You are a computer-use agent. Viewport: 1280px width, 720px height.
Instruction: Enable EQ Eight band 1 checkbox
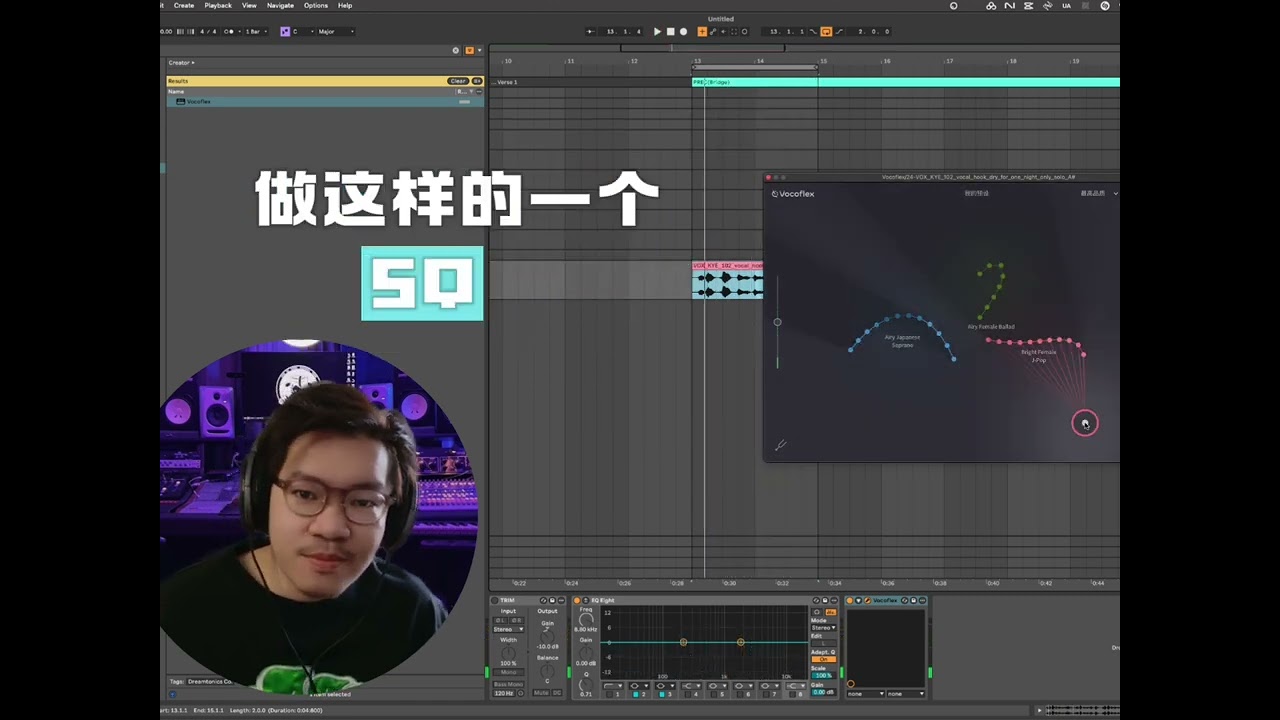pos(609,694)
